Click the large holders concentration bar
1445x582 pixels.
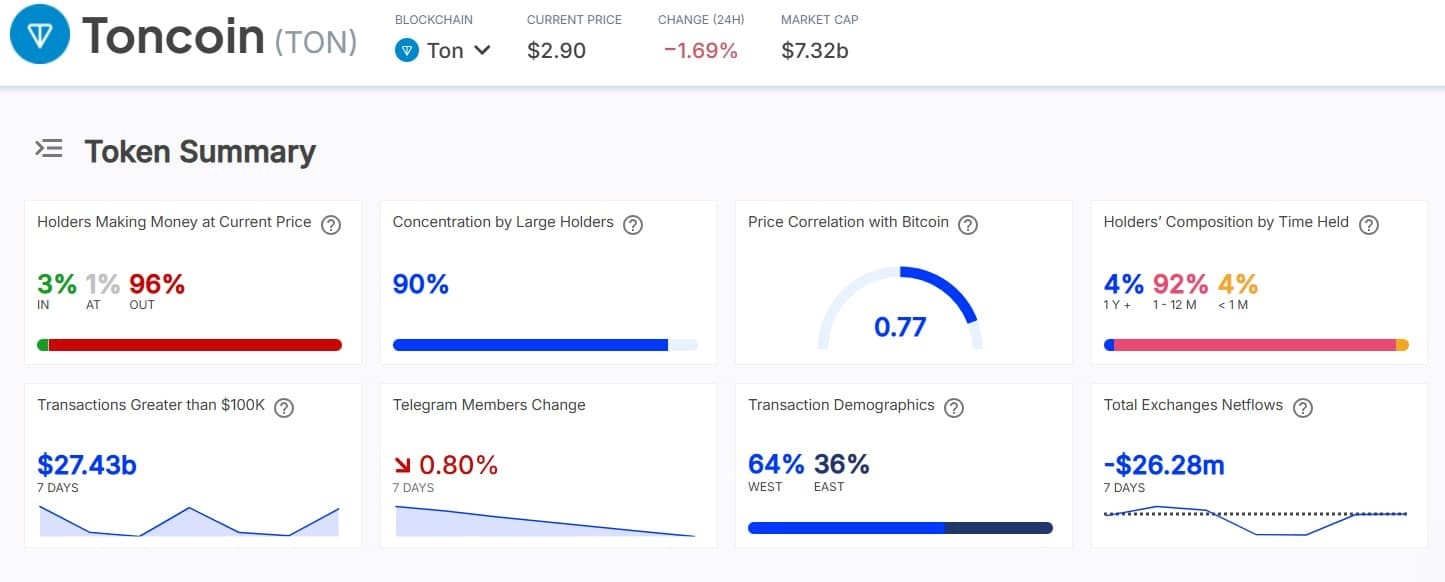pyautogui.click(x=545, y=345)
